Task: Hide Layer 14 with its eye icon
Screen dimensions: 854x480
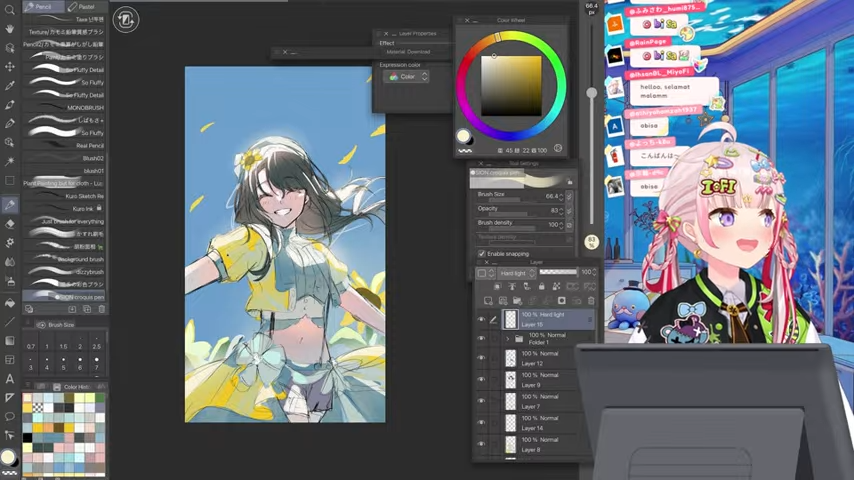Action: point(481,422)
